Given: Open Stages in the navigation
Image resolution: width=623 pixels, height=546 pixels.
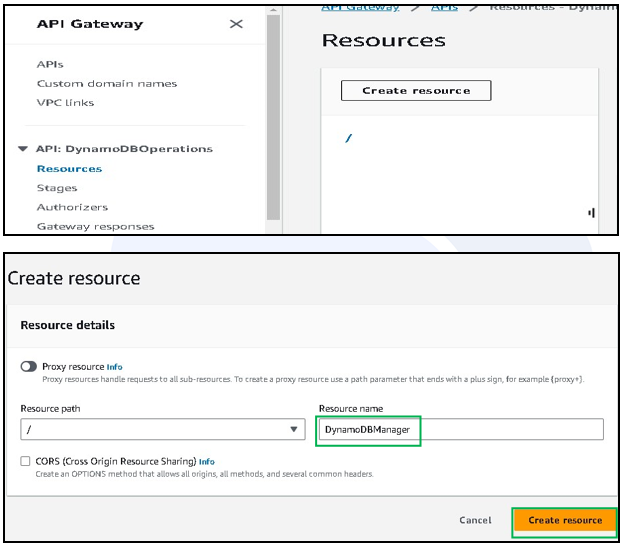Looking at the screenshot, I should pyautogui.click(x=57, y=188).
